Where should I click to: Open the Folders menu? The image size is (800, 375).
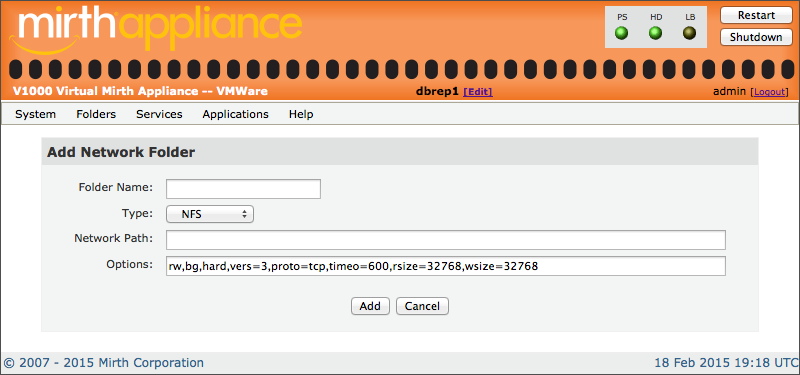pyautogui.click(x=96, y=114)
